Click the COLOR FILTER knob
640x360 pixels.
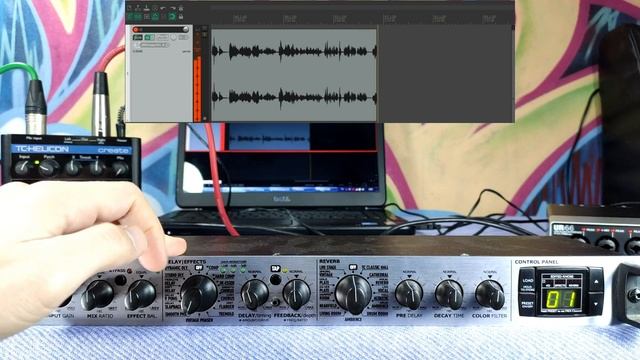[x=489, y=294]
